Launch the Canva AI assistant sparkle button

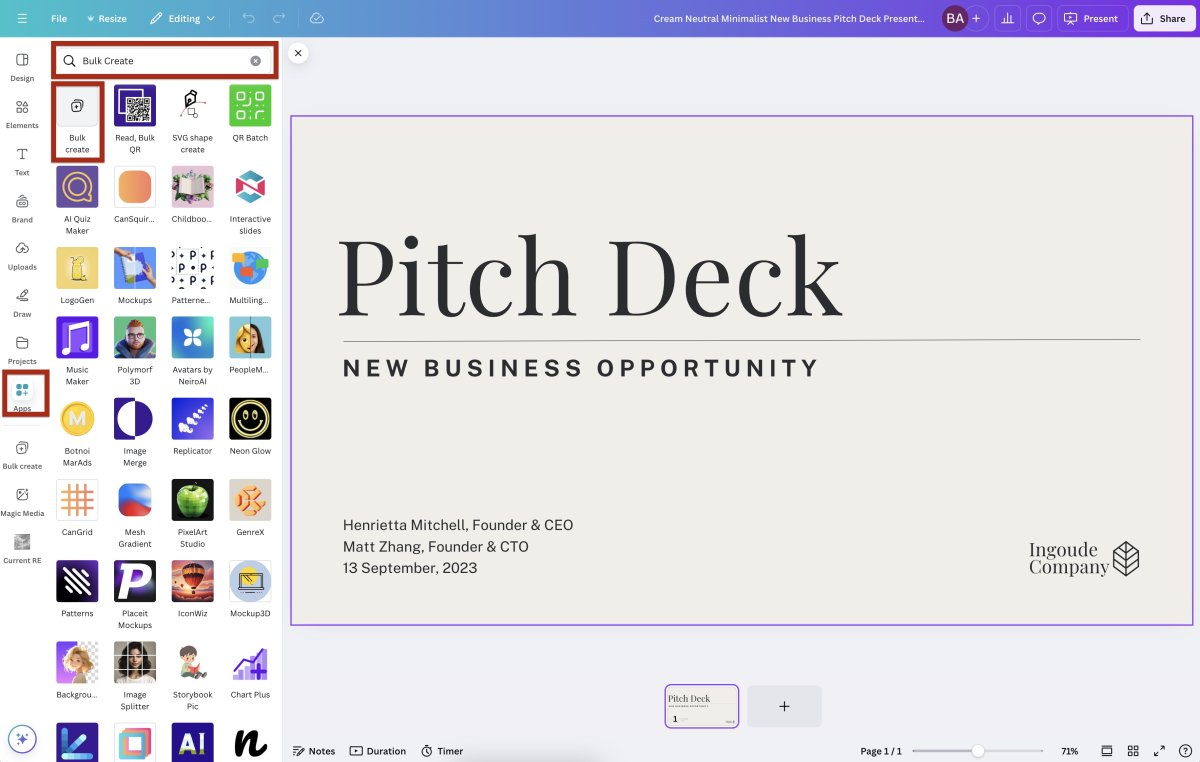tap(22, 739)
